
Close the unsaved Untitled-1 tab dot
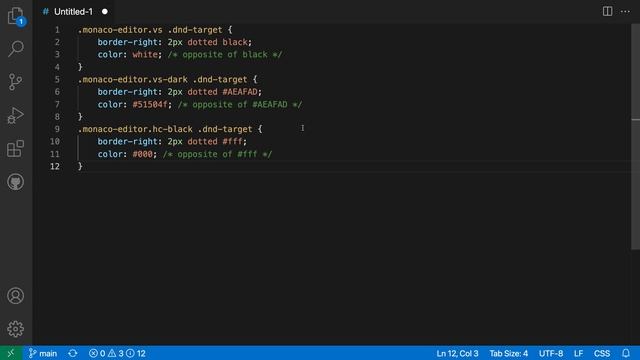pos(105,12)
